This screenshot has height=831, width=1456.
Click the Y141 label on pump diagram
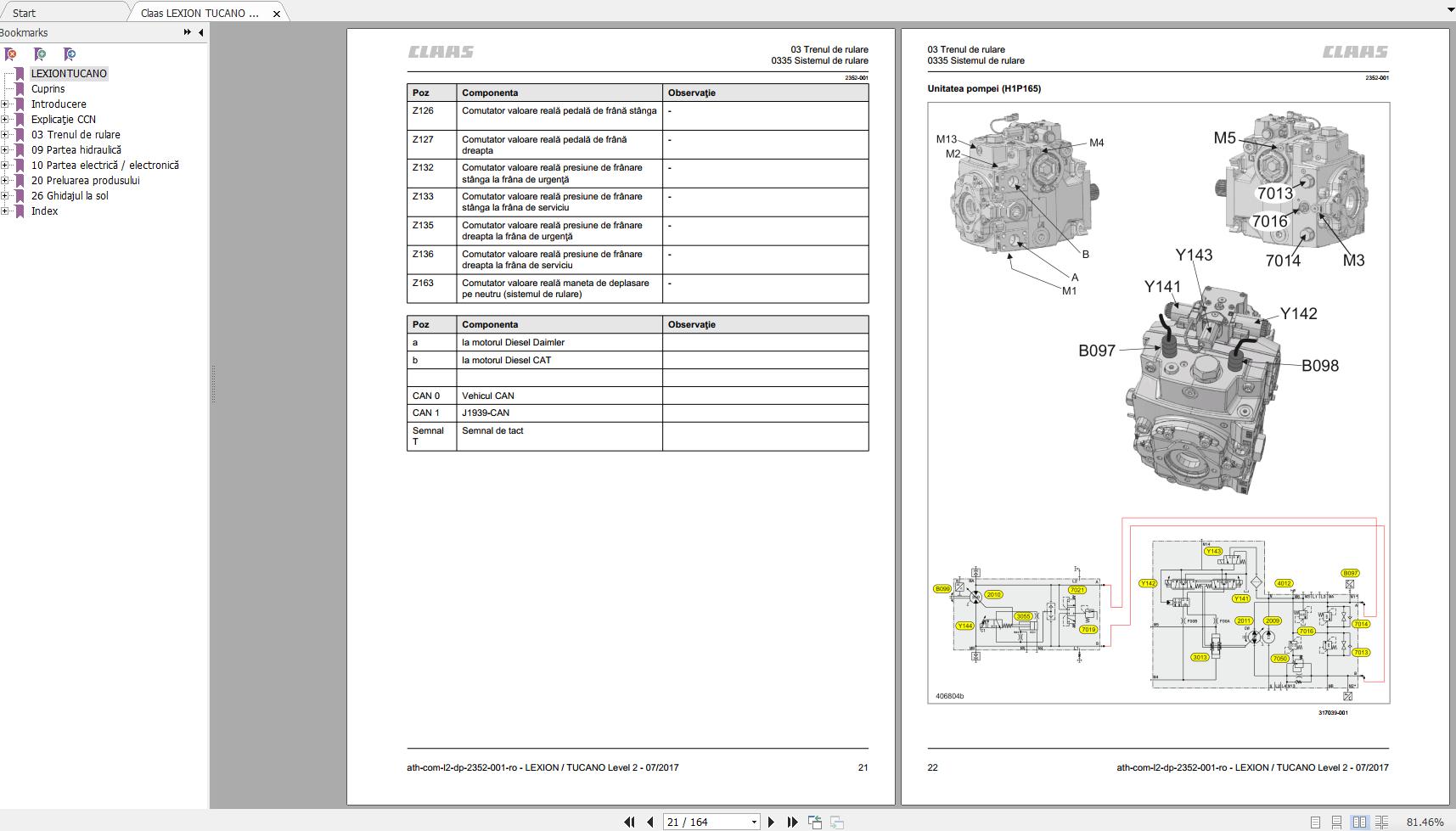(1162, 287)
